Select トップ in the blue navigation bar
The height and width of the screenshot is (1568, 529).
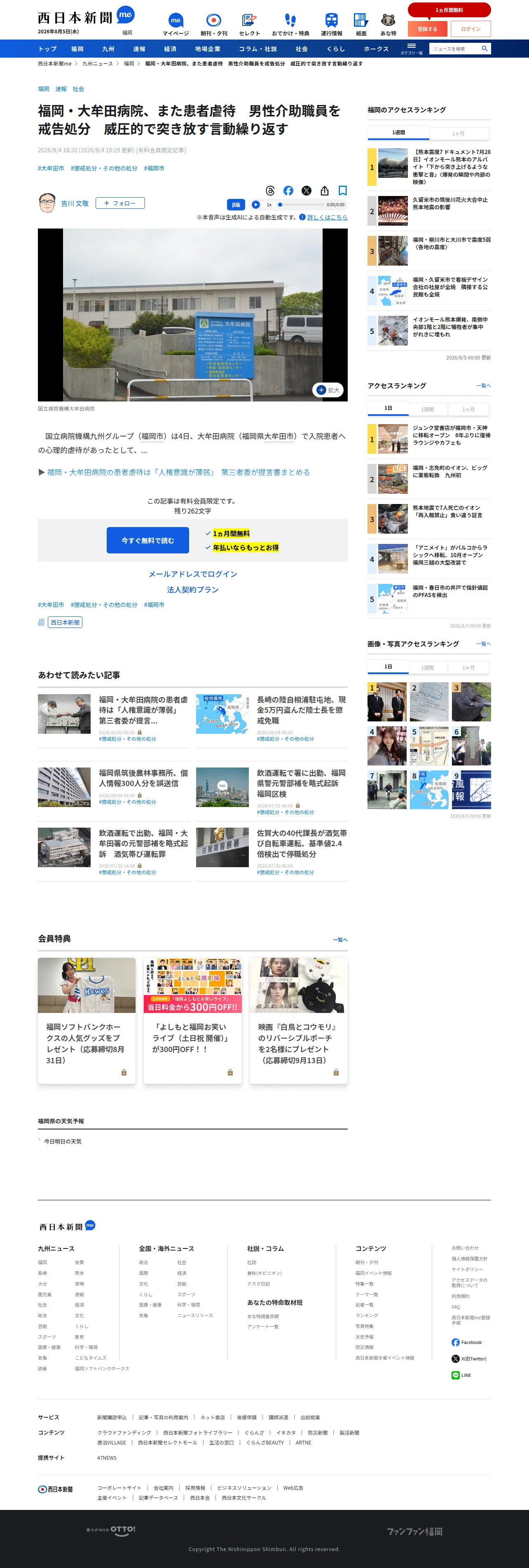click(47, 49)
